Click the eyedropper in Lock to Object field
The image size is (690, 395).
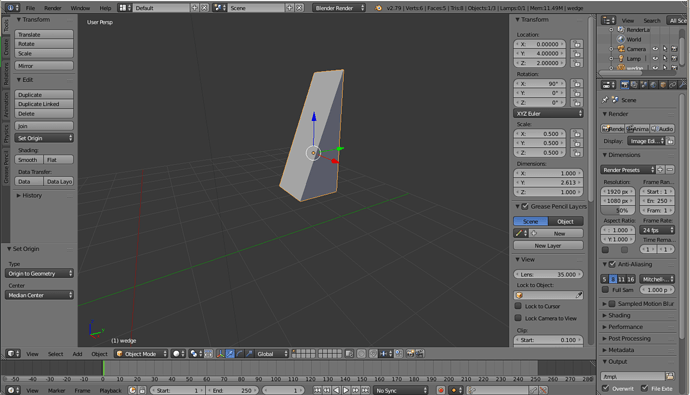[579, 295]
